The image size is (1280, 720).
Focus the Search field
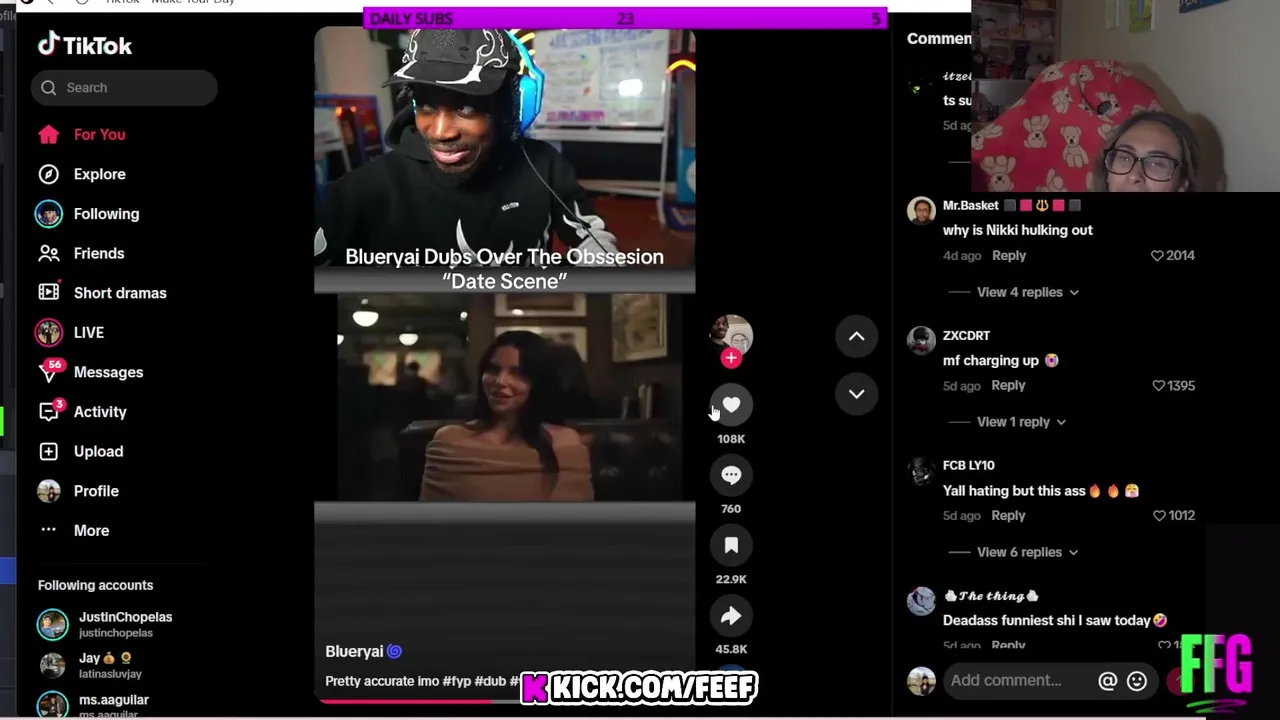point(124,88)
